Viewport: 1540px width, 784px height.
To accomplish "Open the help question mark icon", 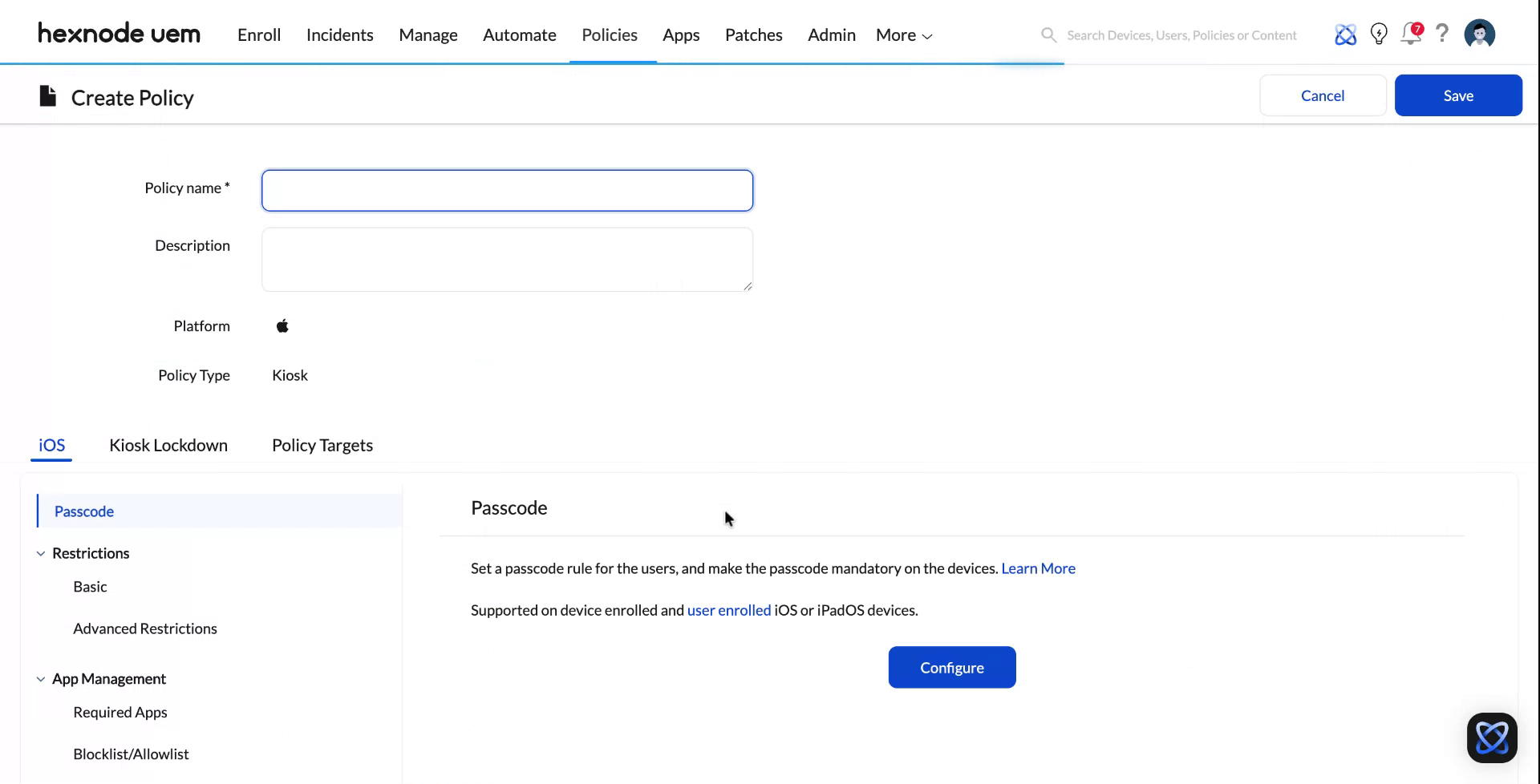I will 1442,34.
